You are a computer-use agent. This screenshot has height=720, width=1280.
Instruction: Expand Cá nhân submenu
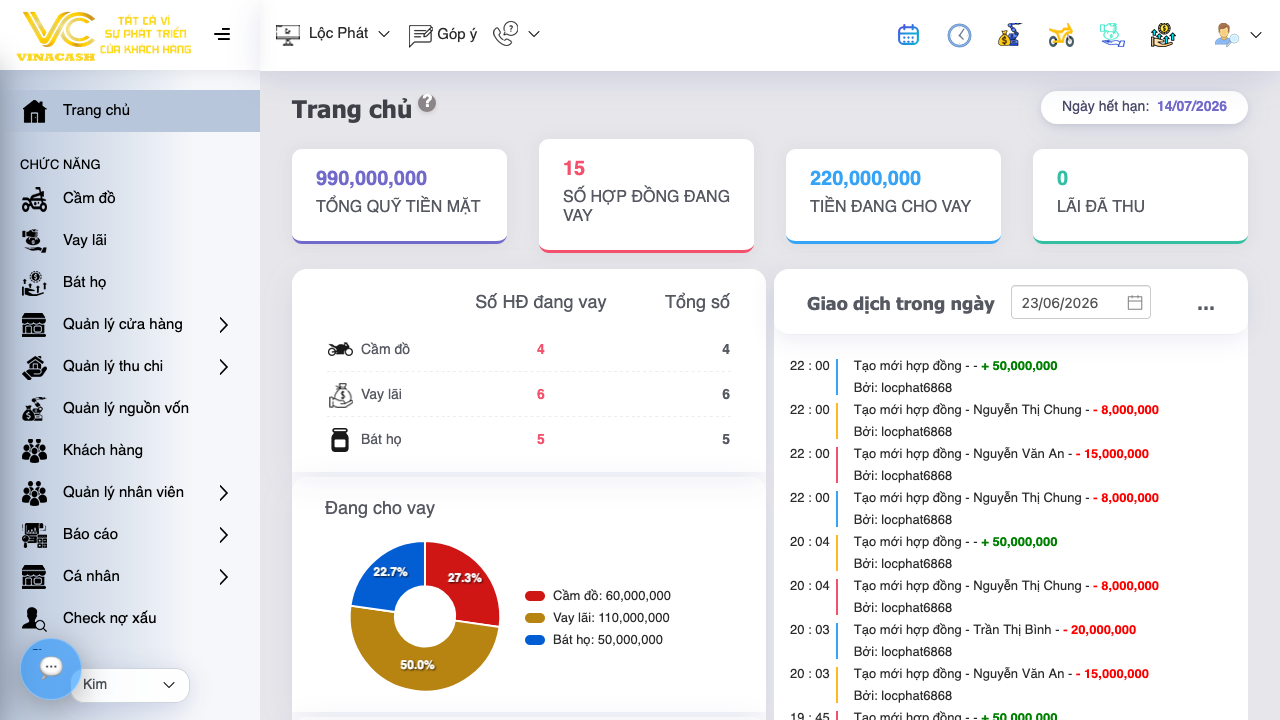224,576
